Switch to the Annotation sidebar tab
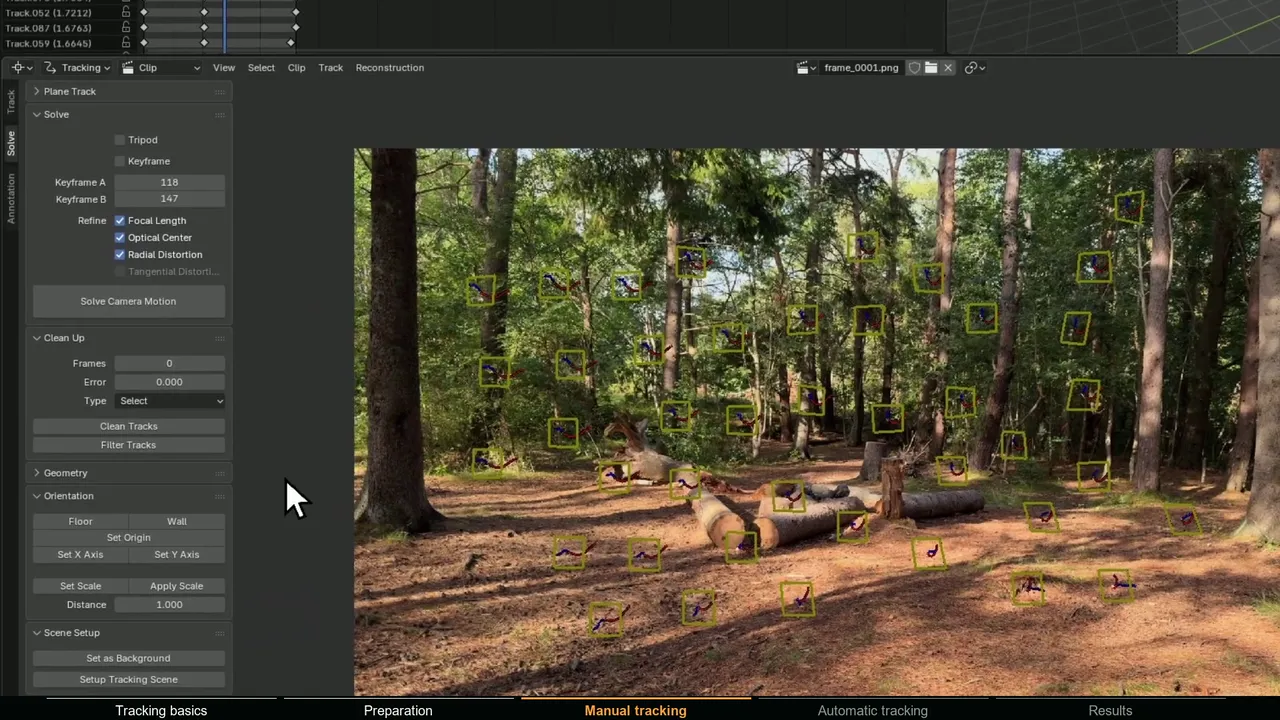The height and width of the screenshot is (720, 1280). (x=11, y=198)
